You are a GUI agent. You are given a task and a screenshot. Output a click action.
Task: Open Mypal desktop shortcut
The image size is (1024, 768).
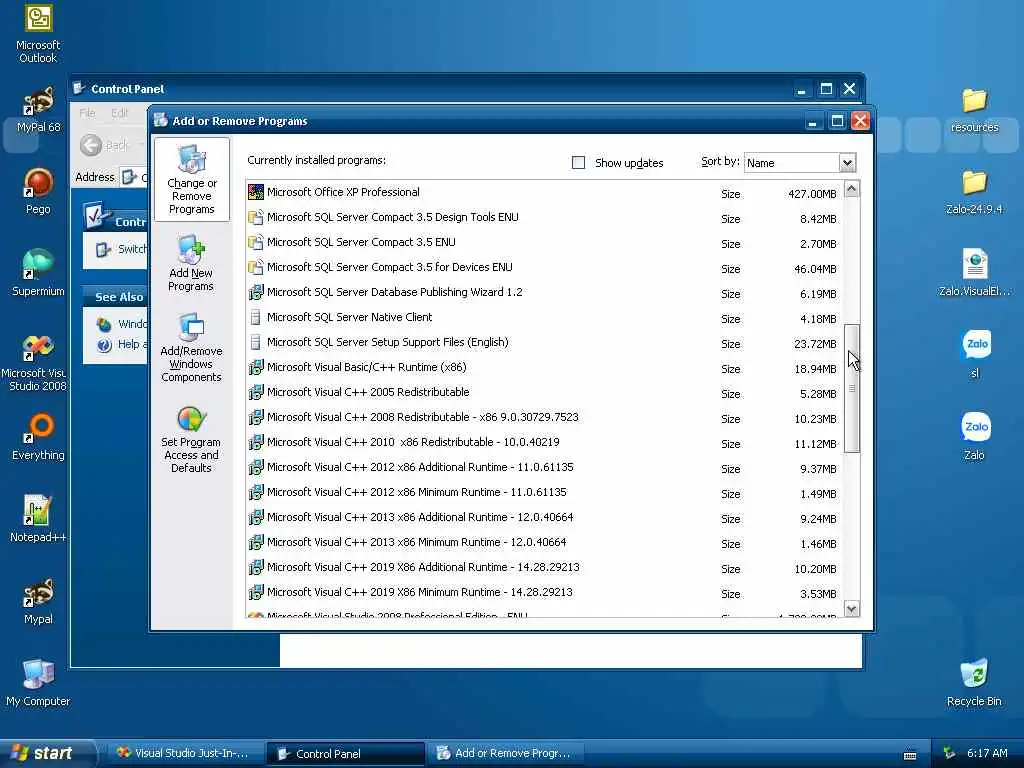coord(38,601)
